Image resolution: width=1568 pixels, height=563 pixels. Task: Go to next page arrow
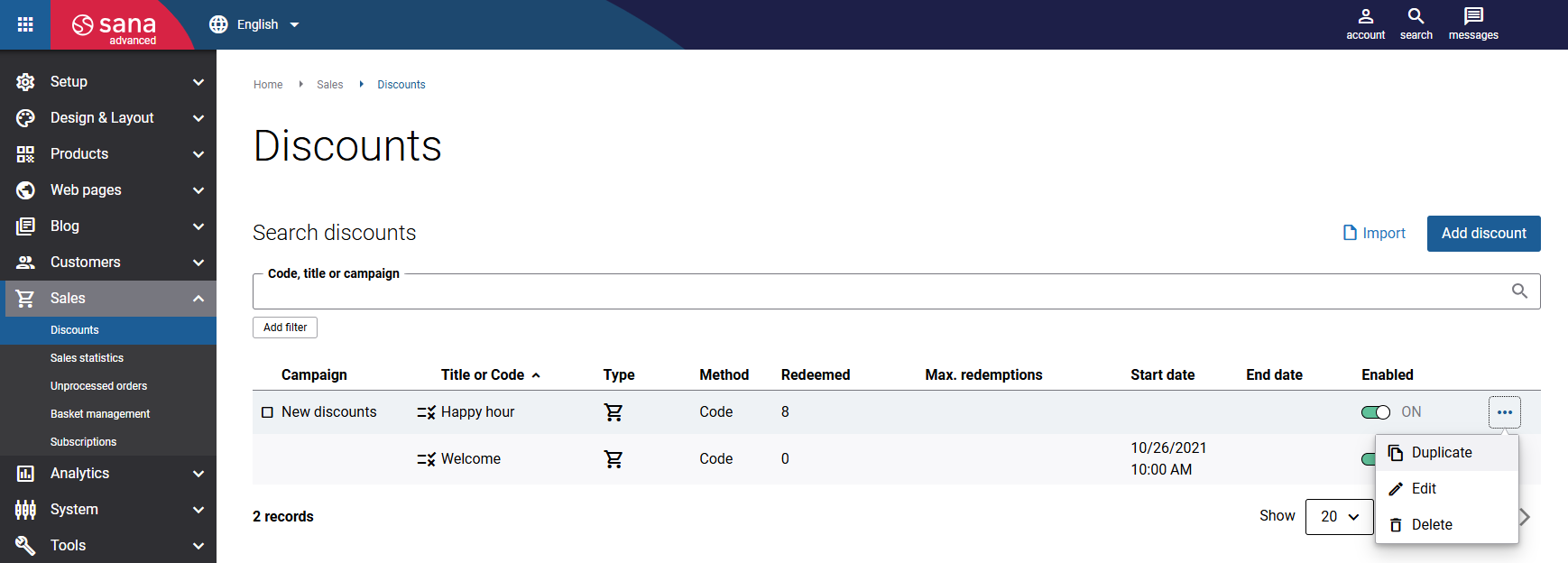coord(1525,517)
